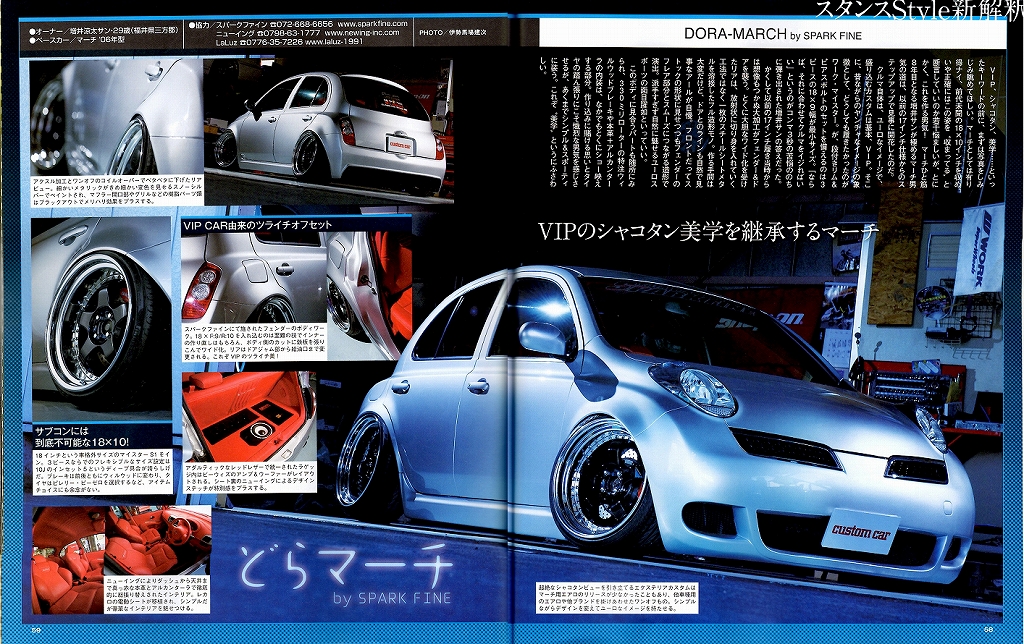
Task: Select the caption beneath the main car photo
Action: coord(617,598)
